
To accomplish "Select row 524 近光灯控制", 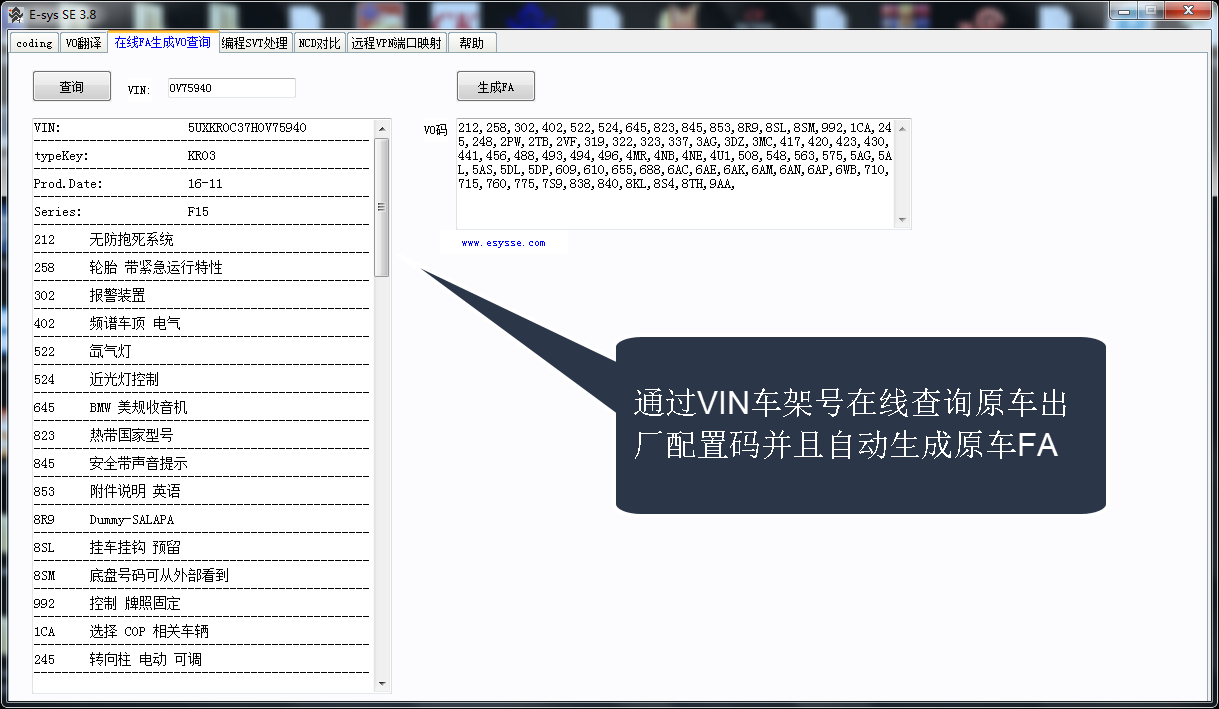I will click(x=202, y=380).
